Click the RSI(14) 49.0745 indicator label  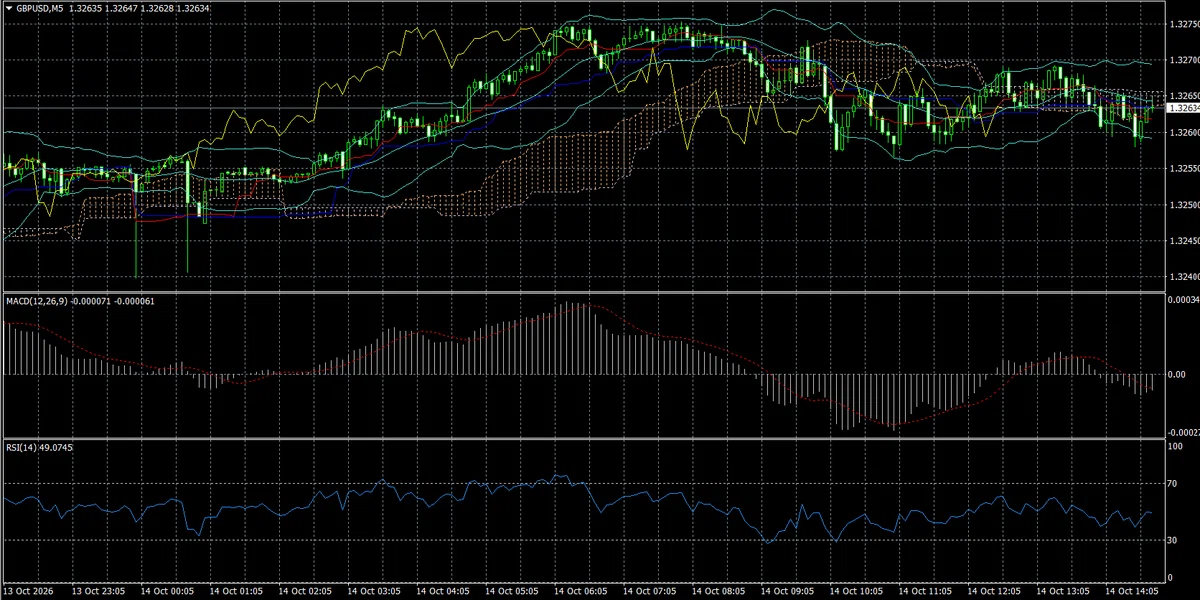click(x=39, y=447)
